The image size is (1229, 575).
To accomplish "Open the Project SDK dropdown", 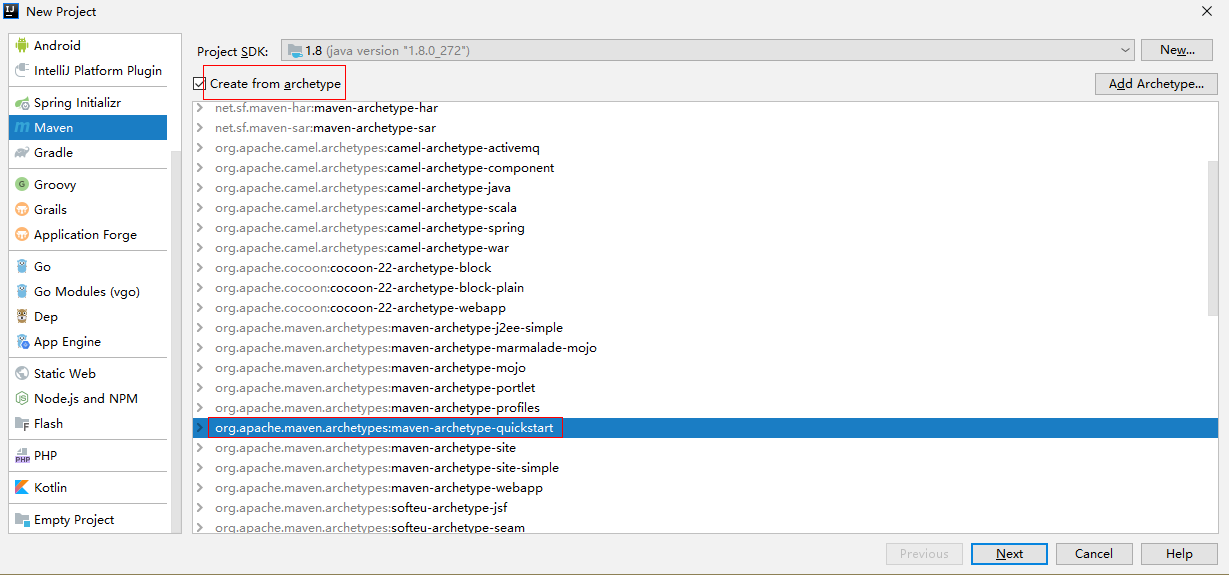I will pyautogui.click(x=708, y=50).
